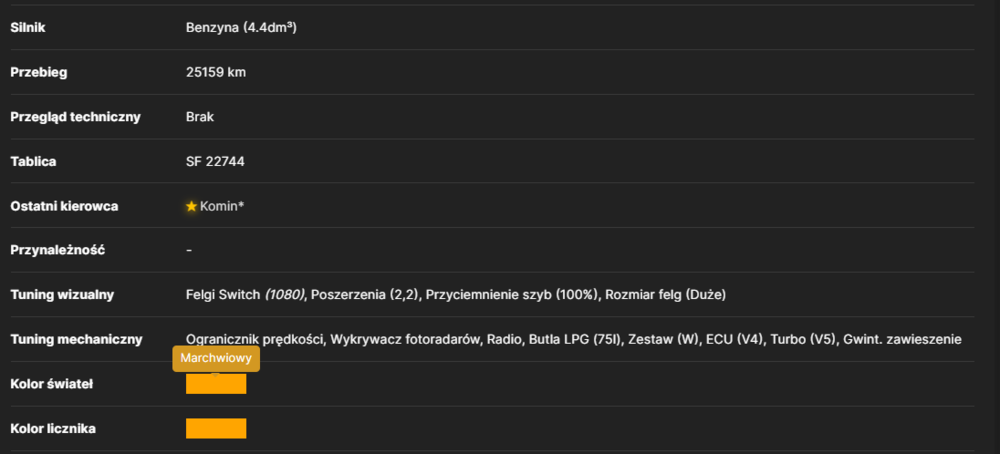Select the plate number SF 22744
1000x454 pixels.
pyautogui.click(x=215, y=162)
